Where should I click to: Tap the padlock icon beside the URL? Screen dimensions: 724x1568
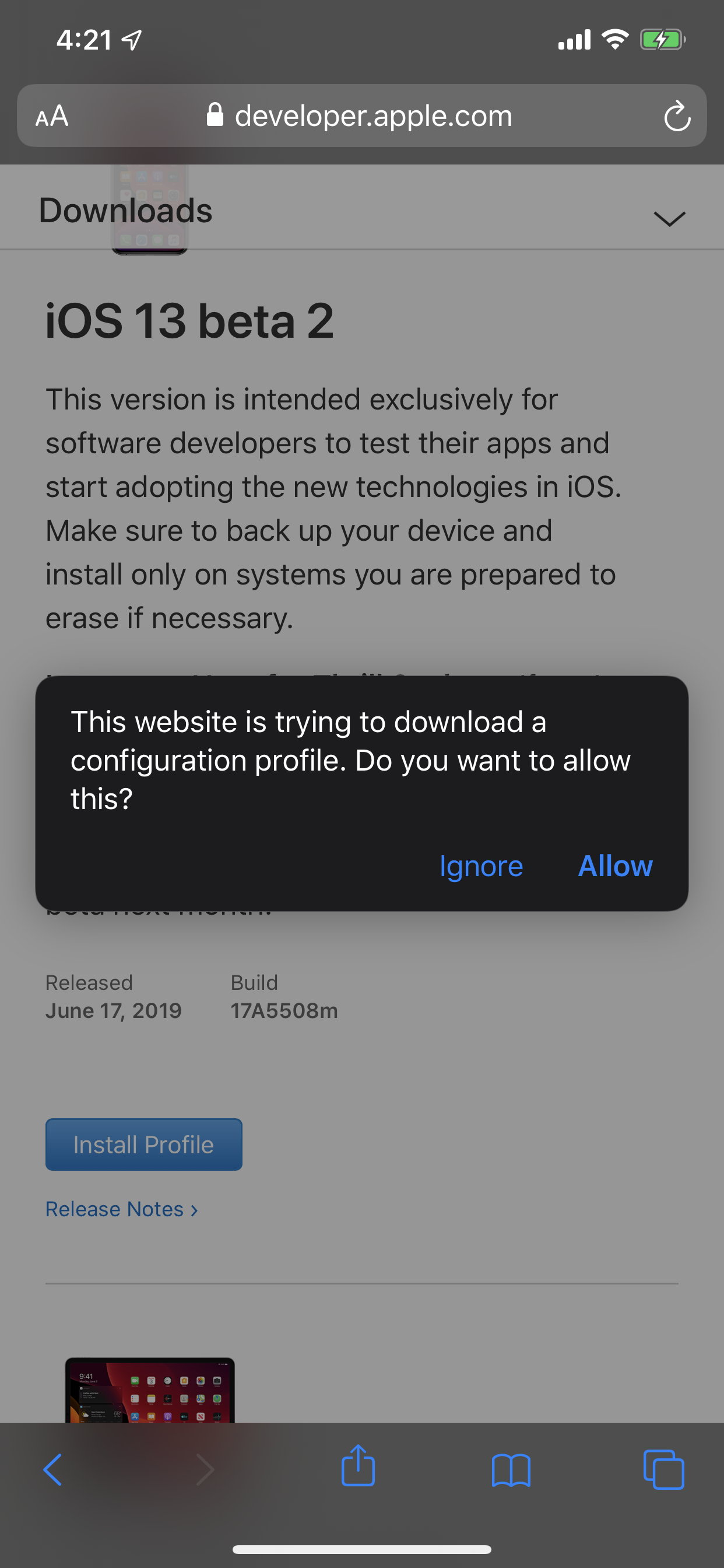tap(214, 115)
